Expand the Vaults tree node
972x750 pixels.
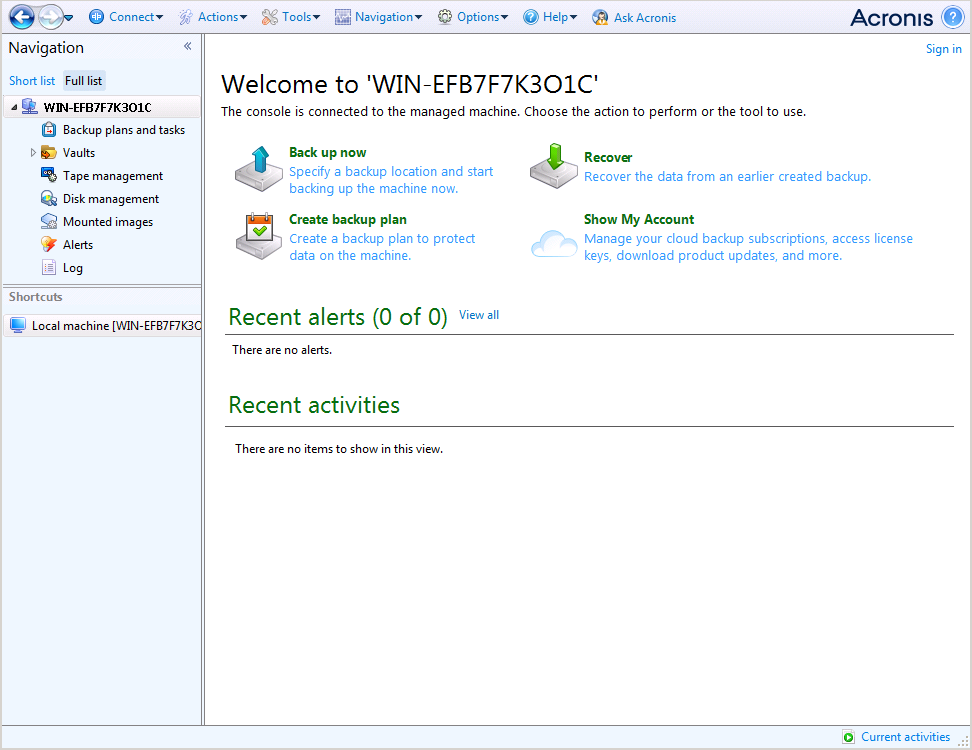pos(33,152)
